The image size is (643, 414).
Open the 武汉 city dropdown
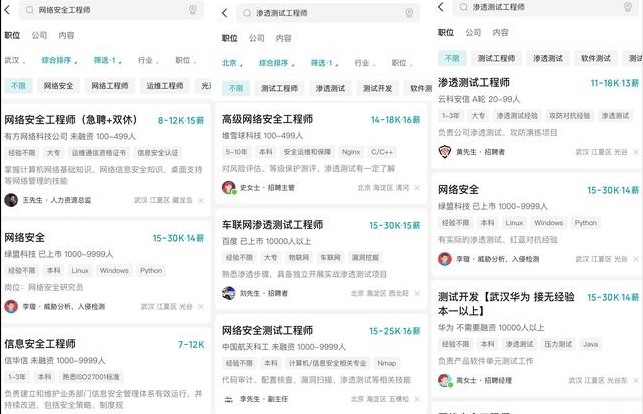(x=14, y=60)
